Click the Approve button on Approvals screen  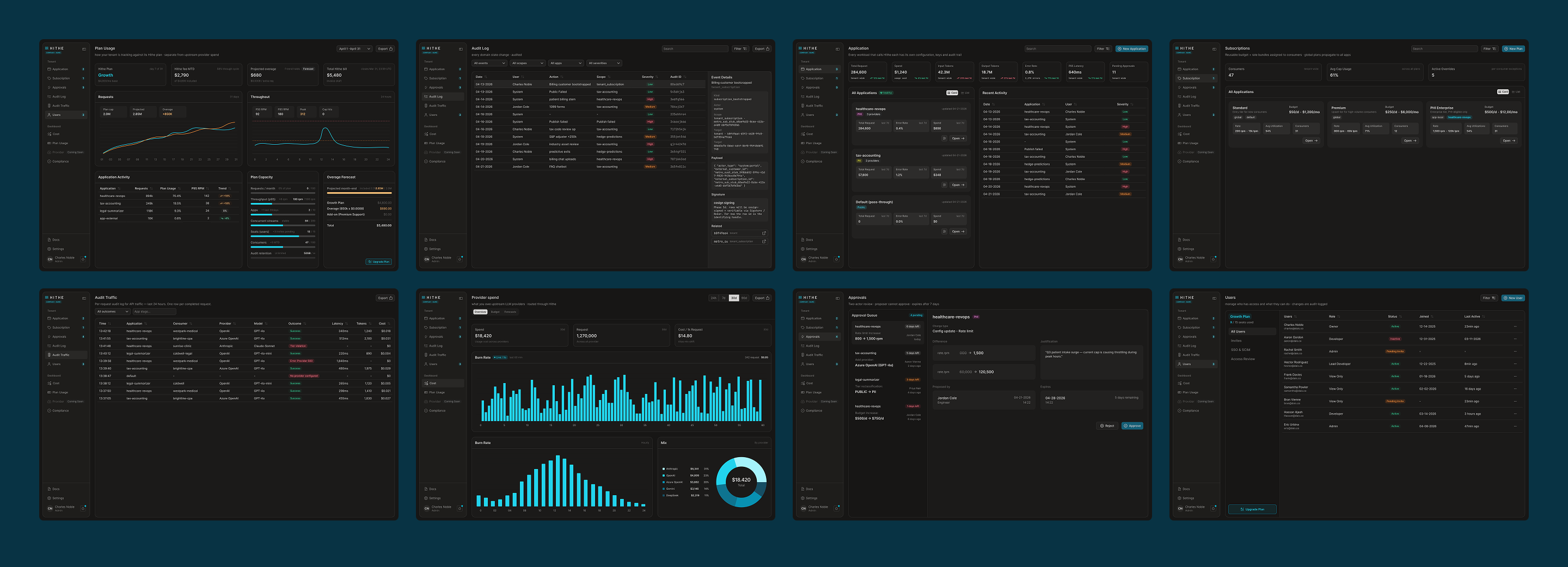[x=1132, y=426]
